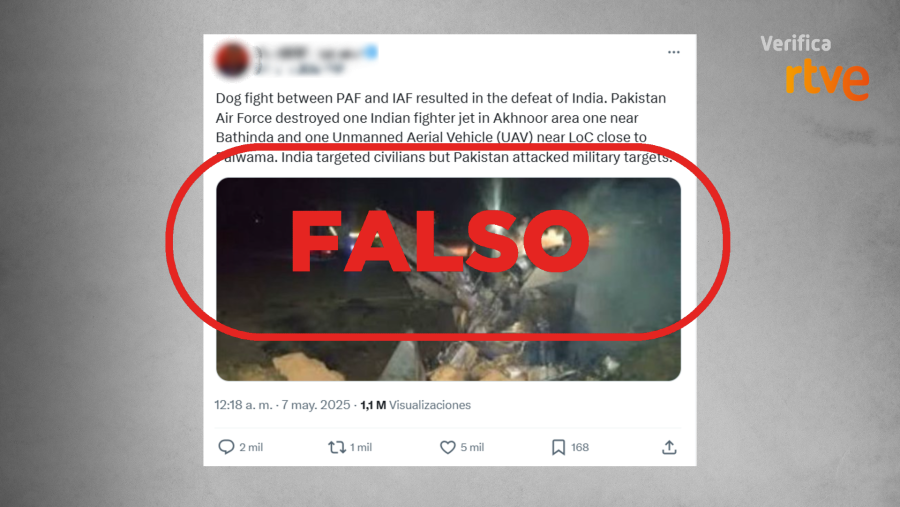
Task: Click the 2 mil replies count
Action: [251, 447]
